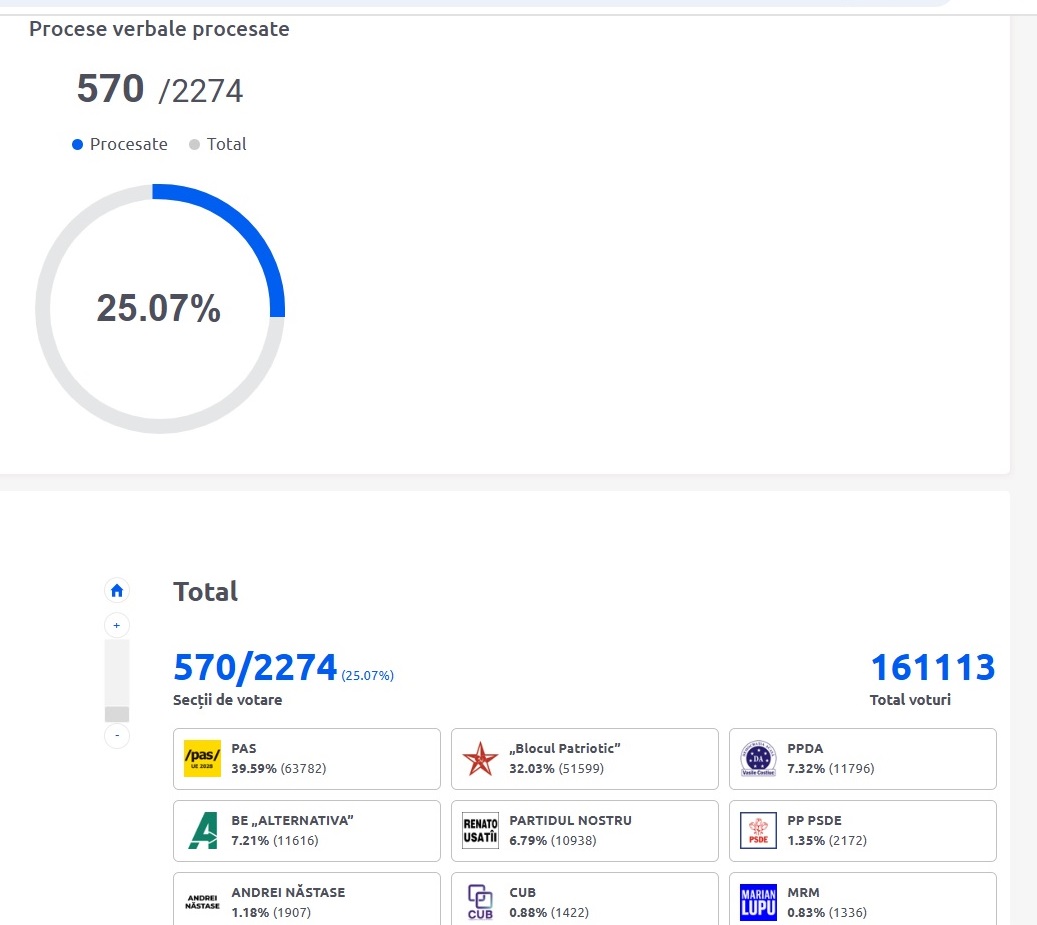Click the Renato Usatîi party logo

pyautogui.click(x=480, y=831)
